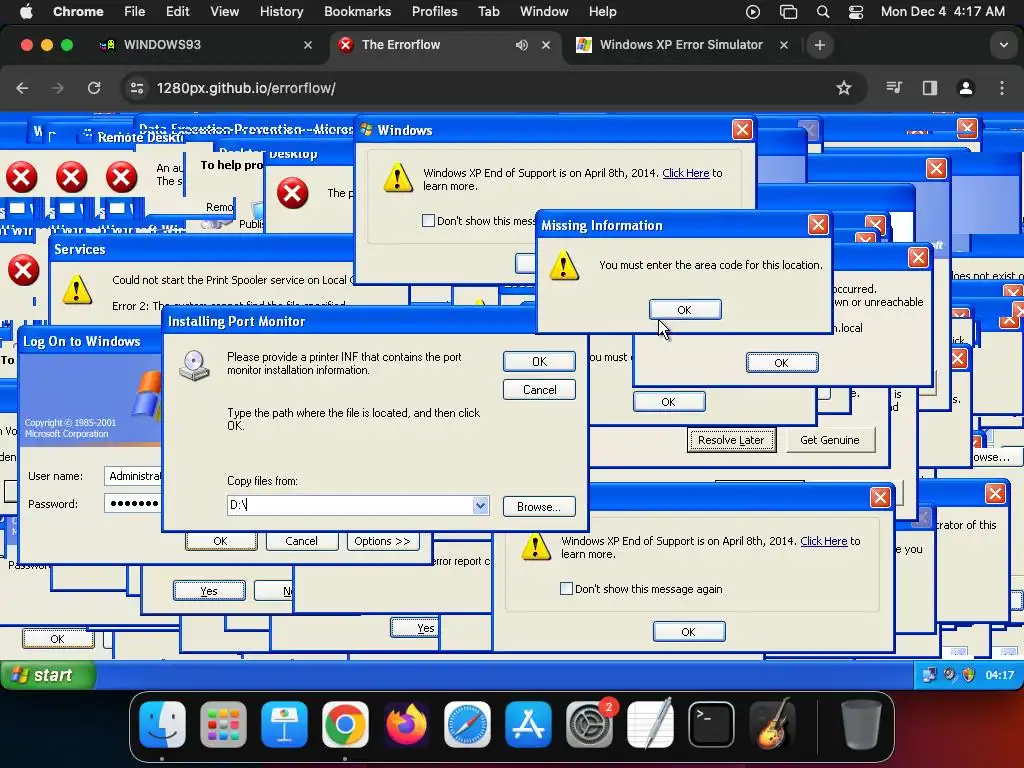This screenshot has width=1024, height=768.
Task: Follow the Click Here link in the lower support dialog
Action: (x=824, y=541)
